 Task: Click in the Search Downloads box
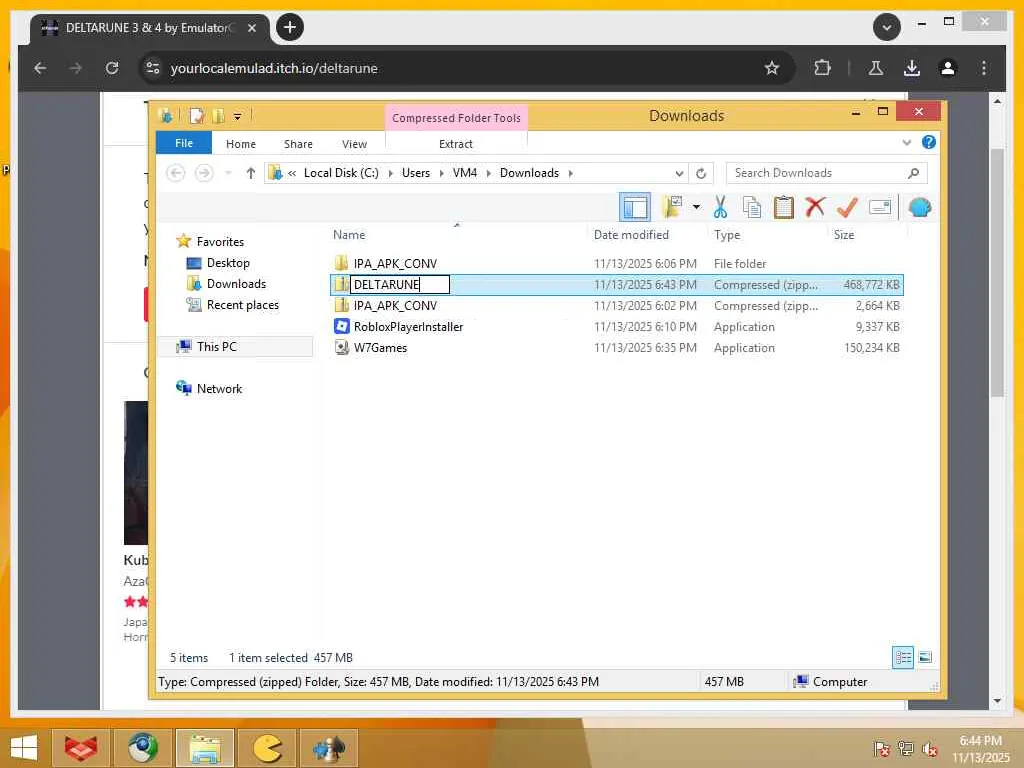(x=826, y=173)
